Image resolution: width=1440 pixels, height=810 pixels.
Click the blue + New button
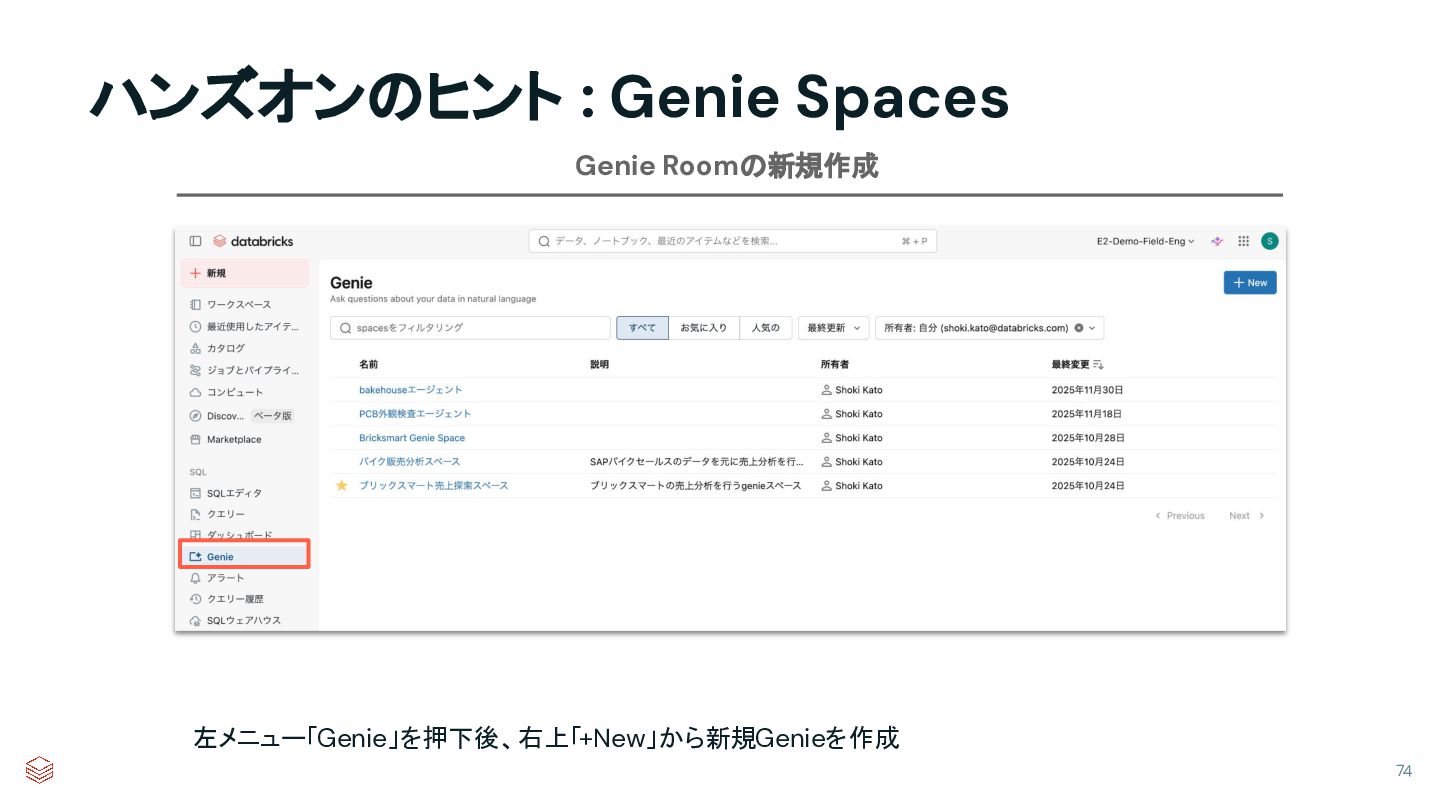(1250, 283)
